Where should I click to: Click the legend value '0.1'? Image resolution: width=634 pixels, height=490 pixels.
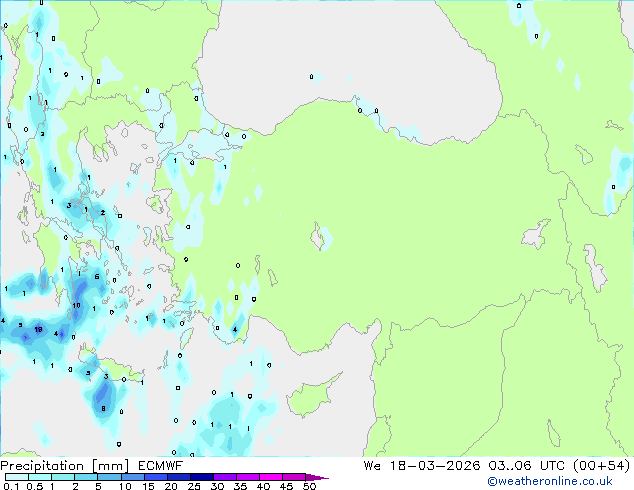(11, 486)
